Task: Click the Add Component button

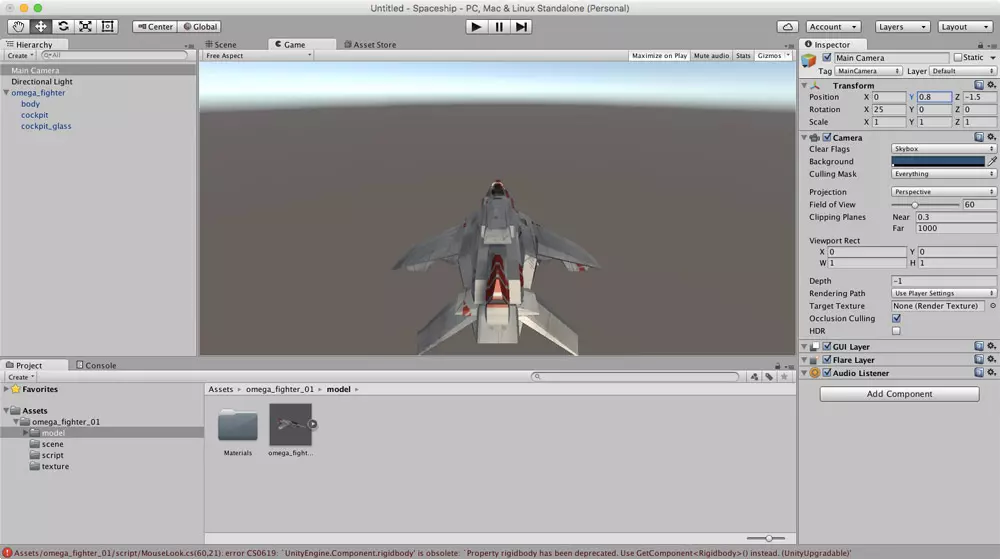Action: click(899, 394)
